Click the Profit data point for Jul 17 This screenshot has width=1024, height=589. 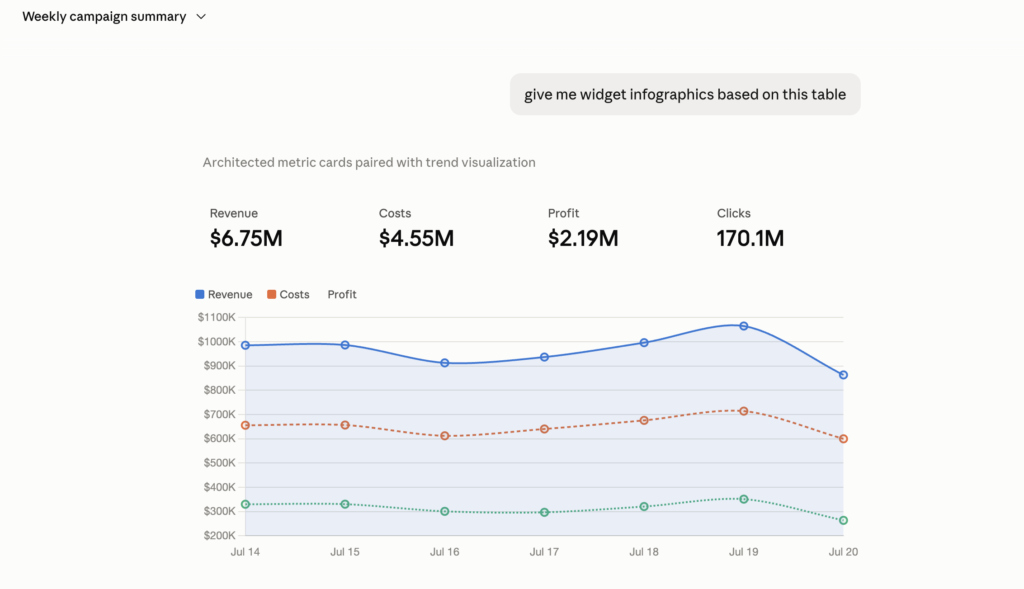click(545, 513)
